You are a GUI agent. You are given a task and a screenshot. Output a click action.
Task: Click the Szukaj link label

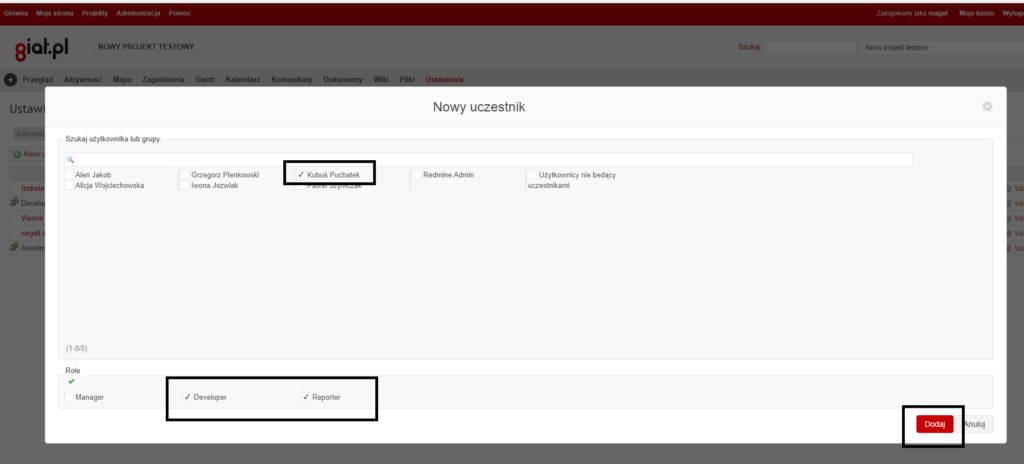coord(749,47)
